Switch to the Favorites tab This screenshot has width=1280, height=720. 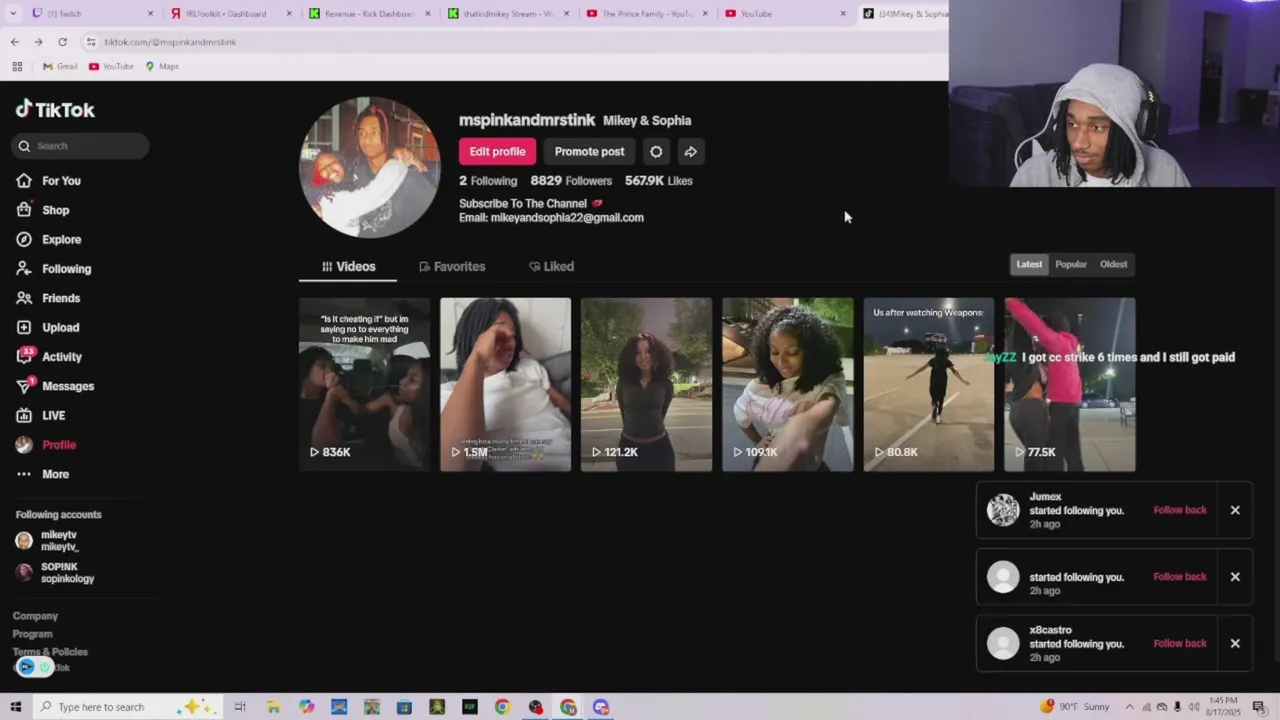pos(452,267)
